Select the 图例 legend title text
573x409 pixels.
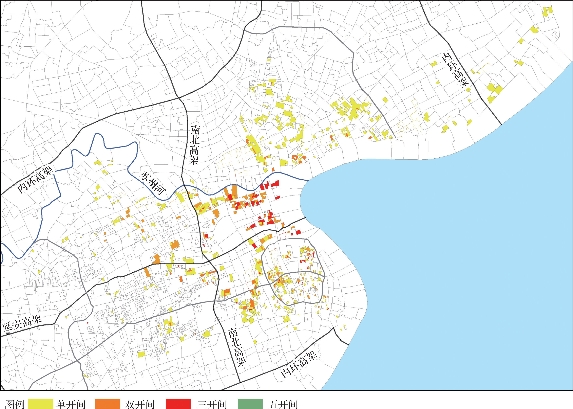pyautogui.click(x=15, y=404)
